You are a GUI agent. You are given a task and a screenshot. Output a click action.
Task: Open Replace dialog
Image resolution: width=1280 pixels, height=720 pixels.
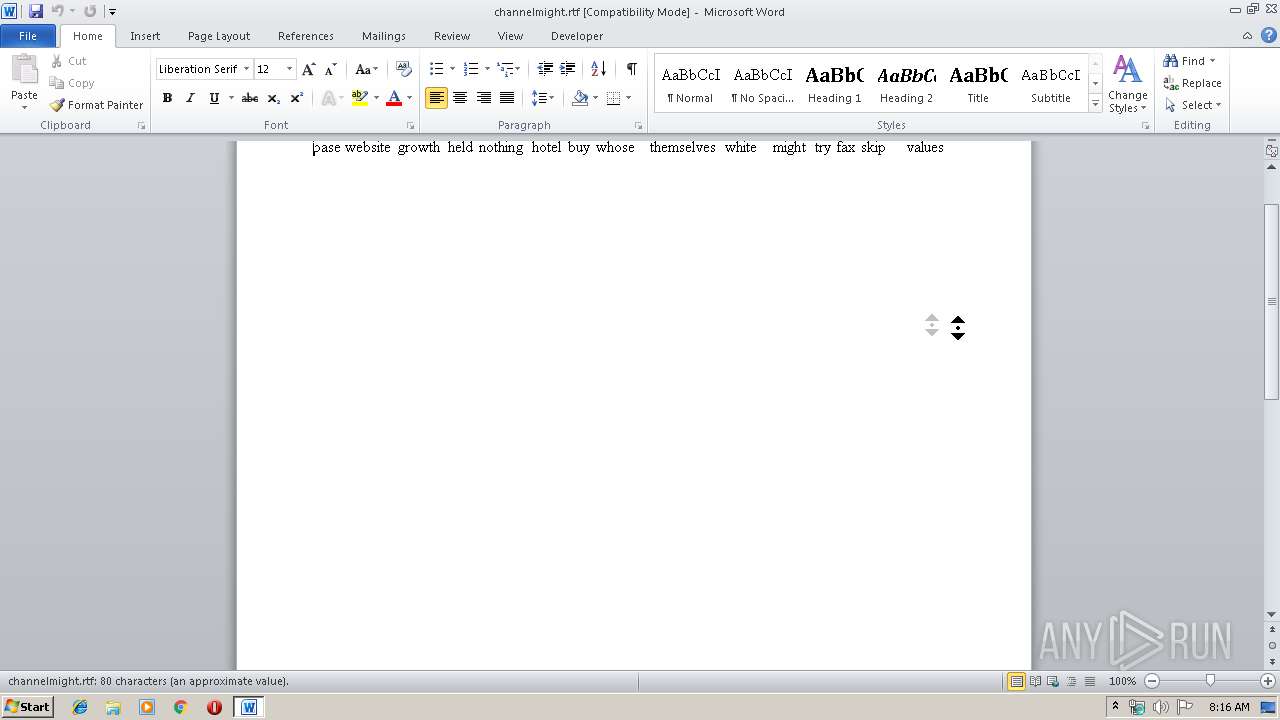pos(1192,83)
